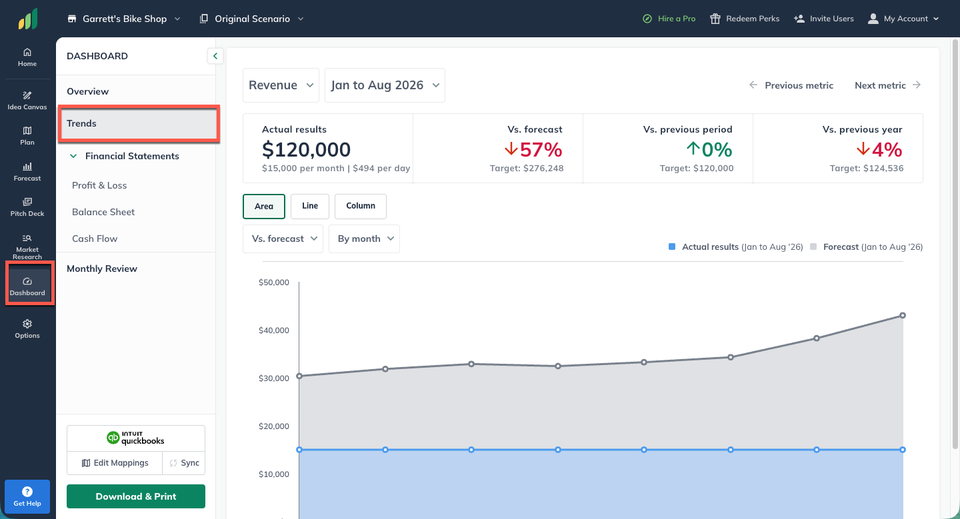Click the store icon beside Garrett's Bike Shop
The image size is (960, 519).
[72, 19]
